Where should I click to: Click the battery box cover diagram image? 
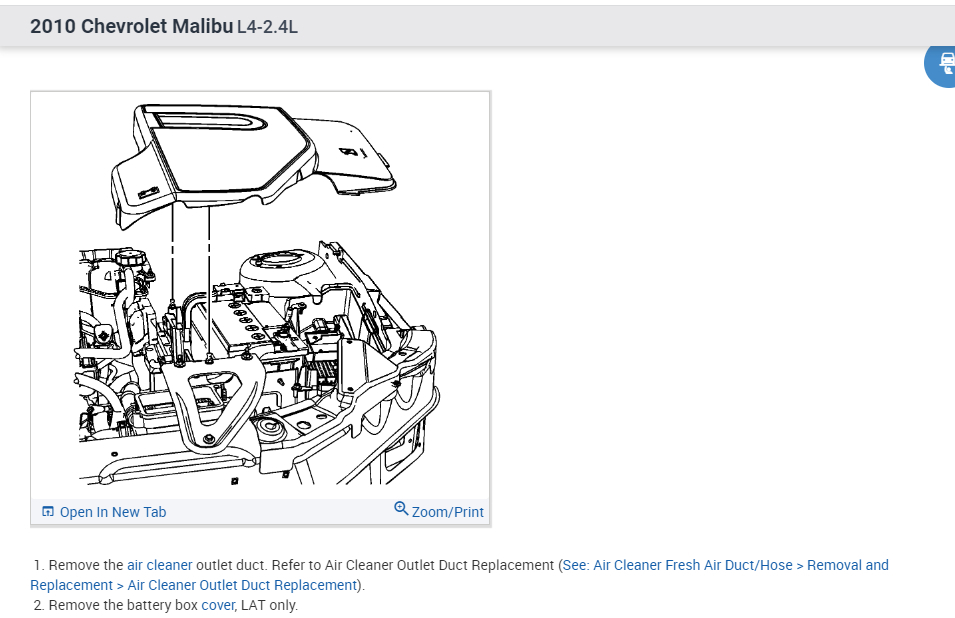[x=260, y=295]
